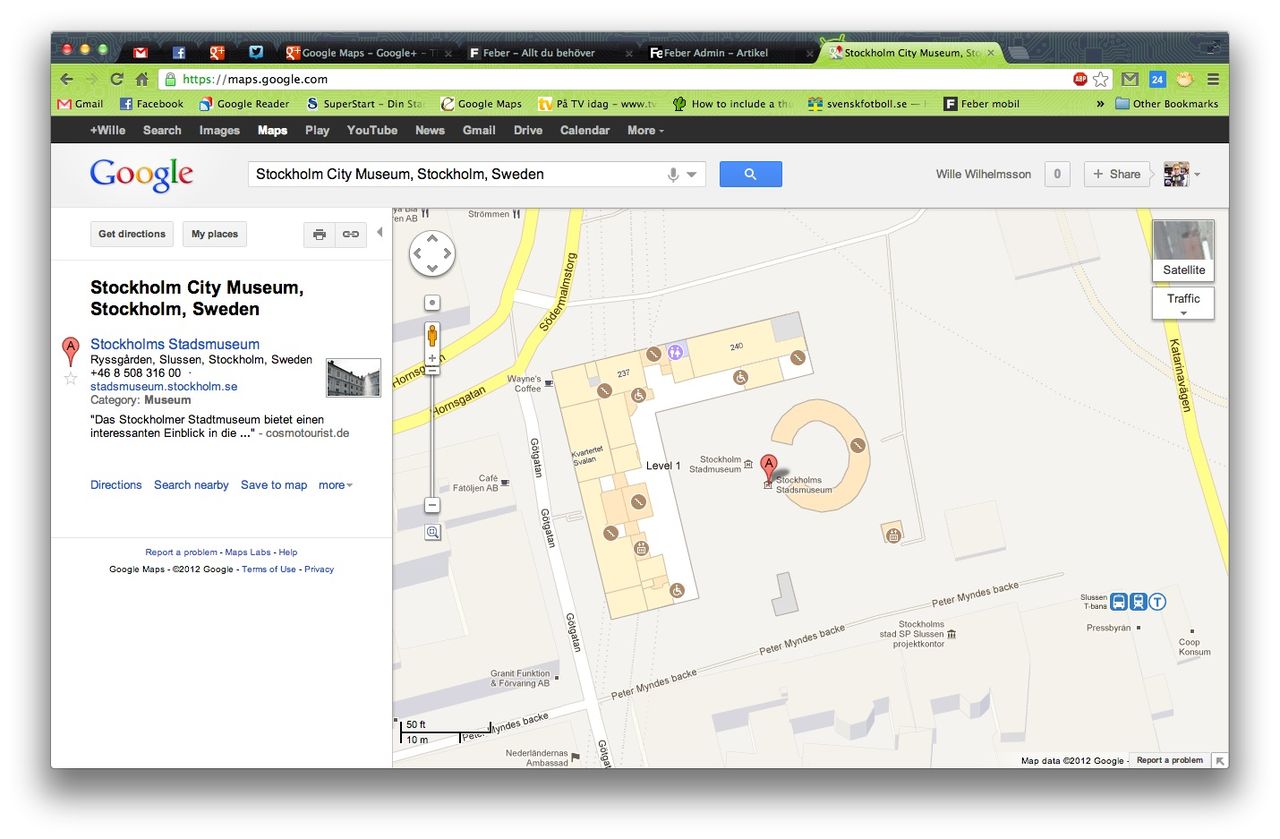This screenshot has height=839, width=1280.
Task: Click the overview map expand arrow
Action: [x=1220, y=760]
